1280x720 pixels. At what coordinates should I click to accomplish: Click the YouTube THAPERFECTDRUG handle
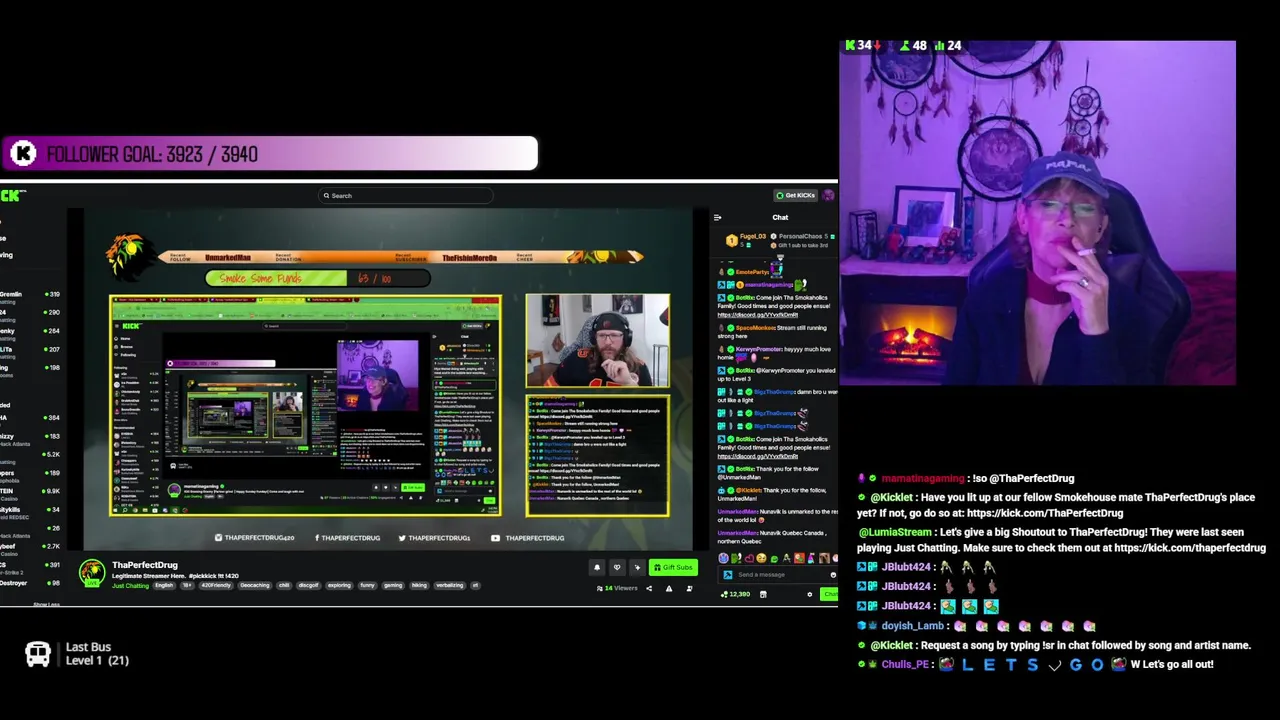click(530, 538)
